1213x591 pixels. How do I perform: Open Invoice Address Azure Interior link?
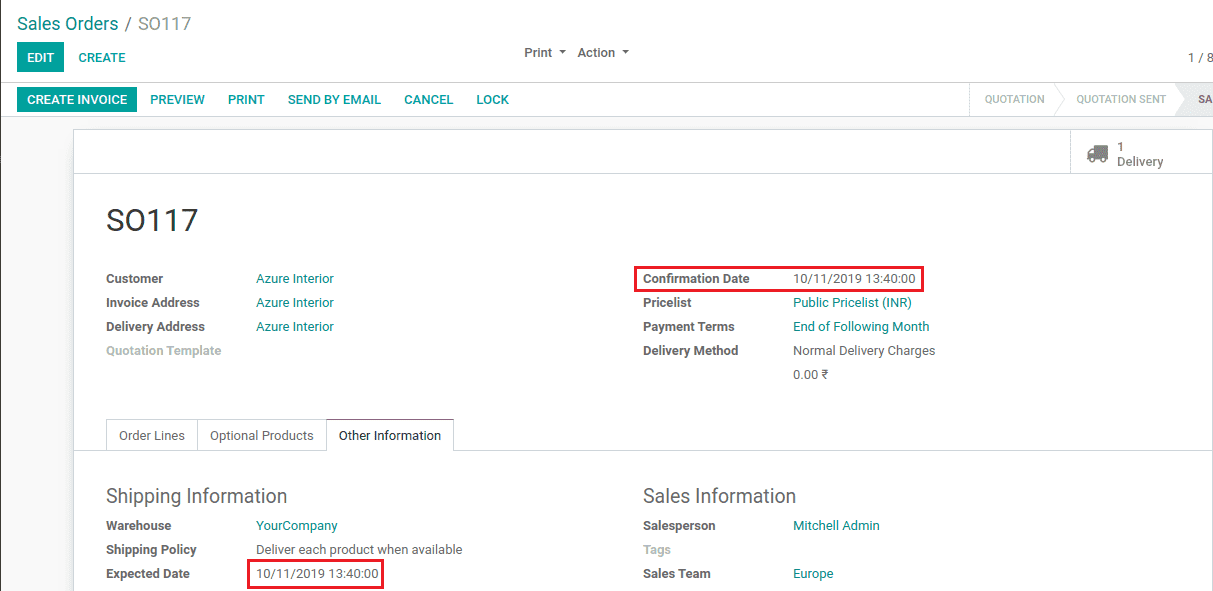click(x=295, y=303)
